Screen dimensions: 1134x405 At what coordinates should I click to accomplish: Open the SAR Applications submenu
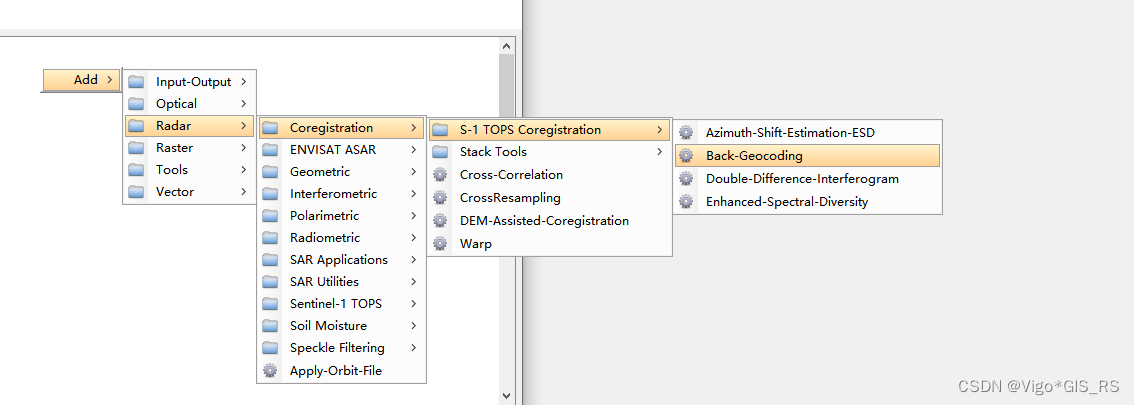coord(341,260)
